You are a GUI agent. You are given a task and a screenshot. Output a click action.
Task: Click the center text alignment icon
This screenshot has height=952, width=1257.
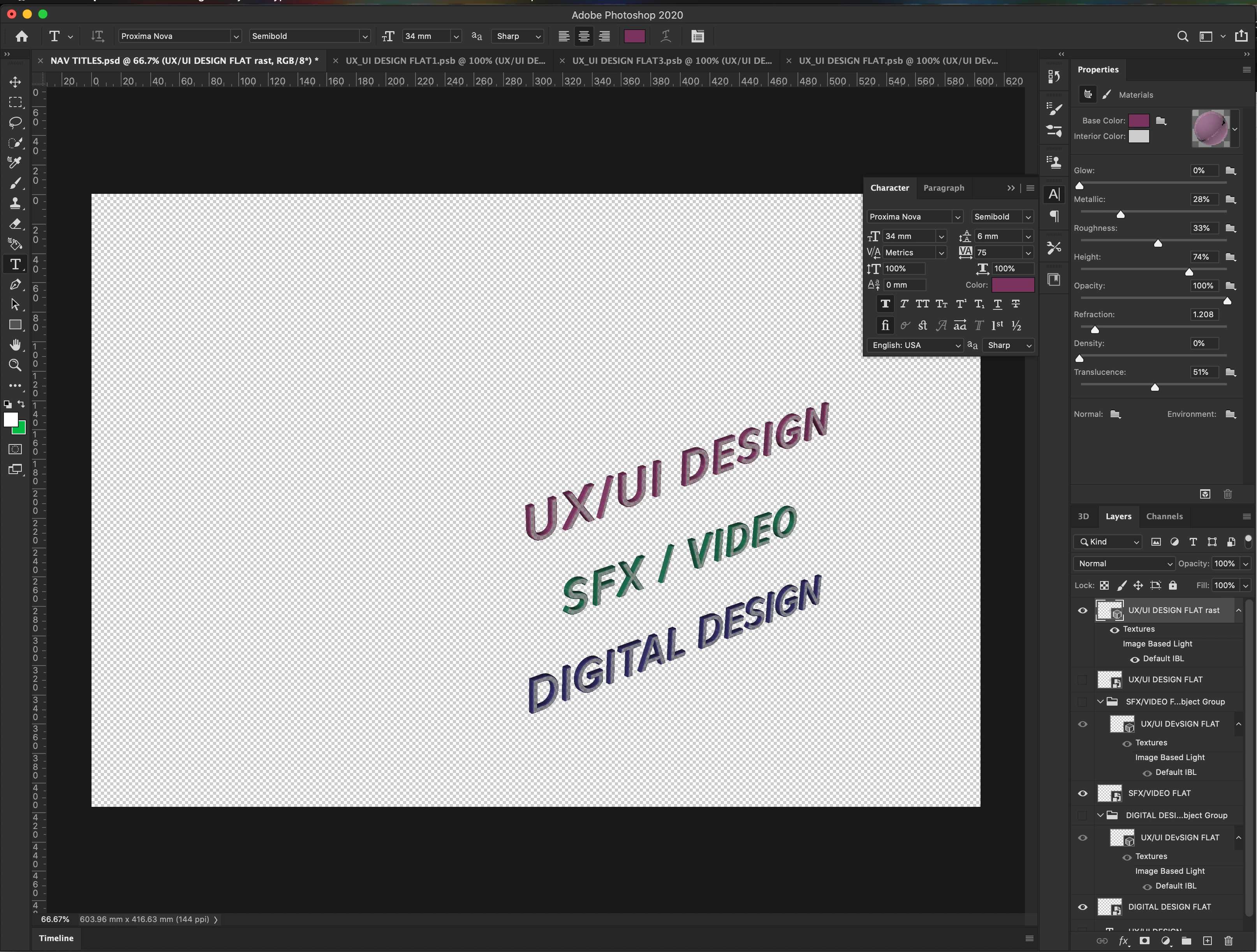tap(584, 36)
